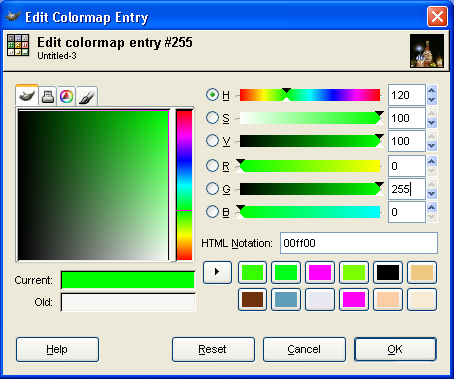Viewport: 454px width, 379px height.
Task: Decrease Hue with the down stepper arrow
Action: coord(432,100)
